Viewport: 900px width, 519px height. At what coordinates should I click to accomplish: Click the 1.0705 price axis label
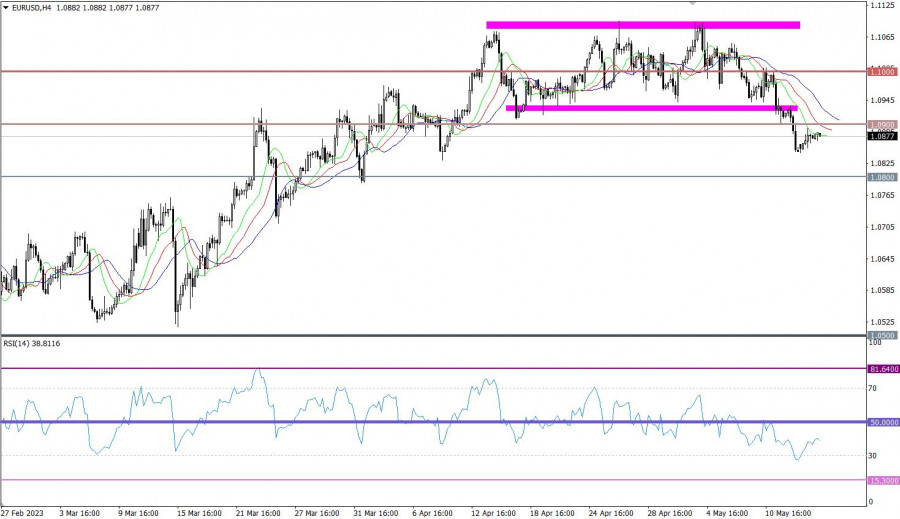coord(882,227)
